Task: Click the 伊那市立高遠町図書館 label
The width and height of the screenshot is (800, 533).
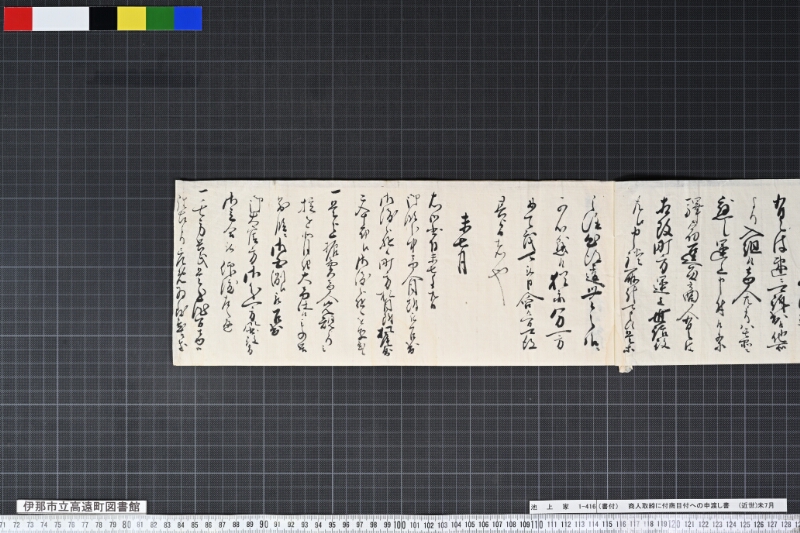Action: pyautogui.click(x=82, y=506)
